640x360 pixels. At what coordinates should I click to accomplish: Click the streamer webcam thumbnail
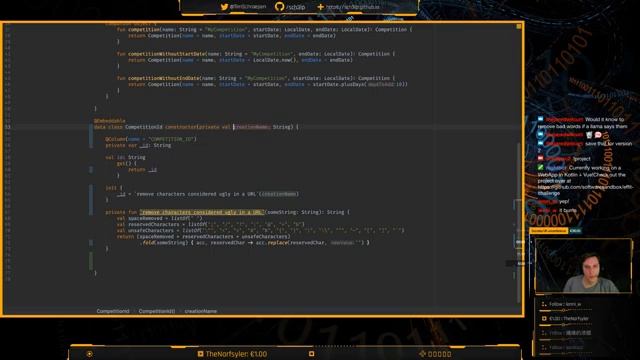(583, 266)
